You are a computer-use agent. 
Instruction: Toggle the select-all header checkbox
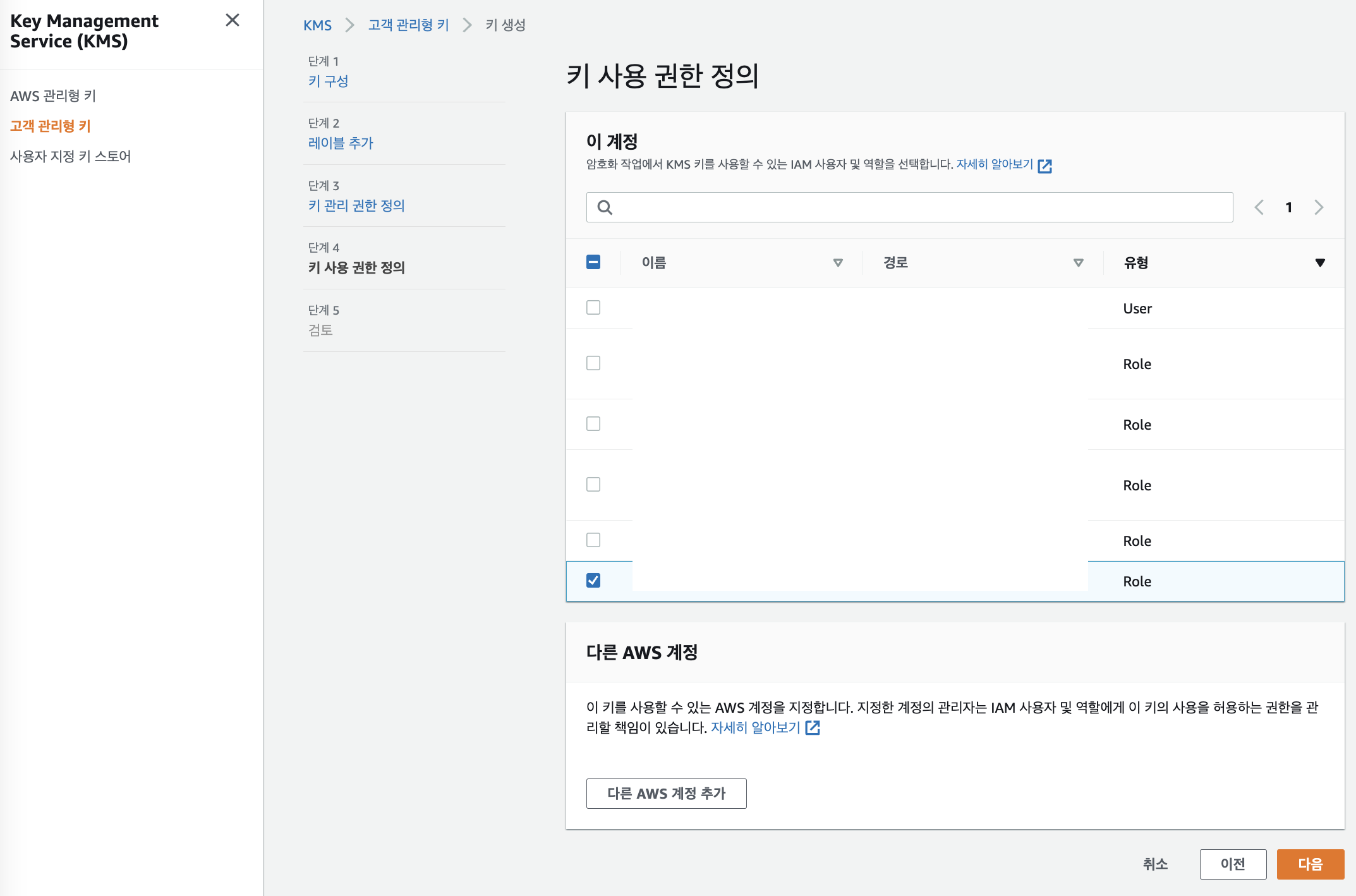[593, 262]
